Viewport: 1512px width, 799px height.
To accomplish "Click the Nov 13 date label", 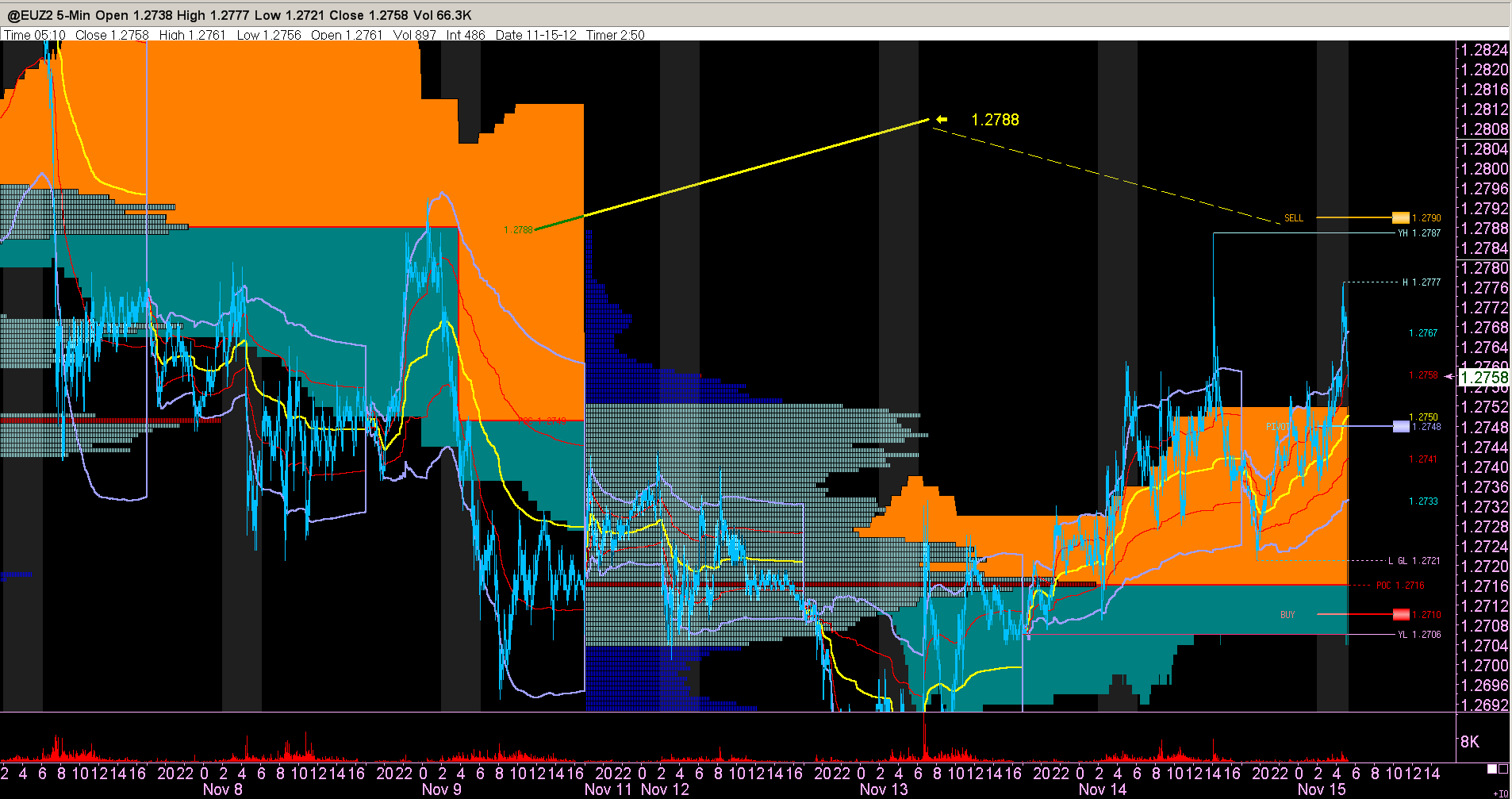I will click(884, 789).
